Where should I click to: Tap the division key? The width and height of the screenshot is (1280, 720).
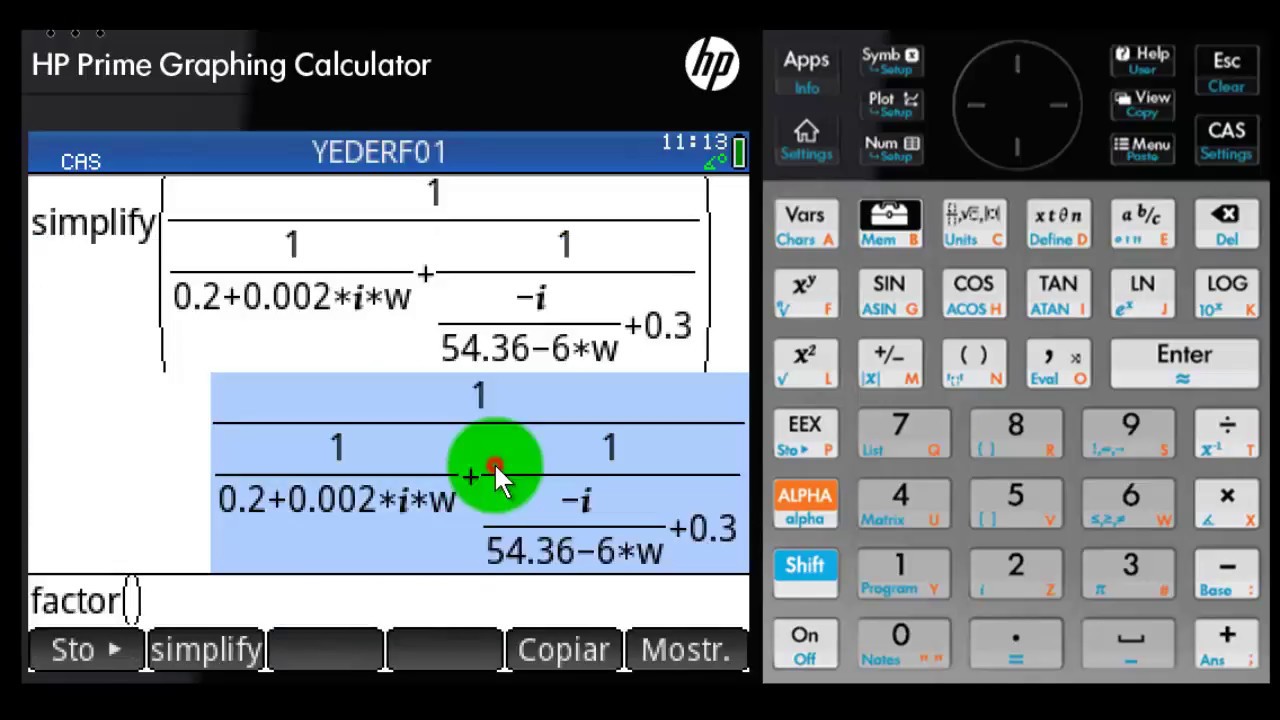coord(1226,435)
